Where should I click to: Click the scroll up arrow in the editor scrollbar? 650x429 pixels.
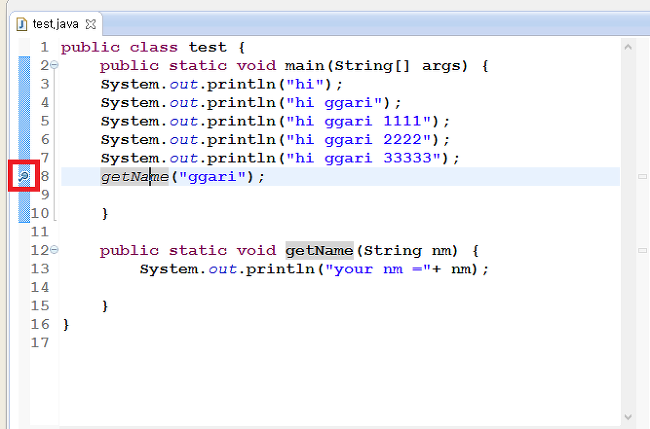coord(628,47)
